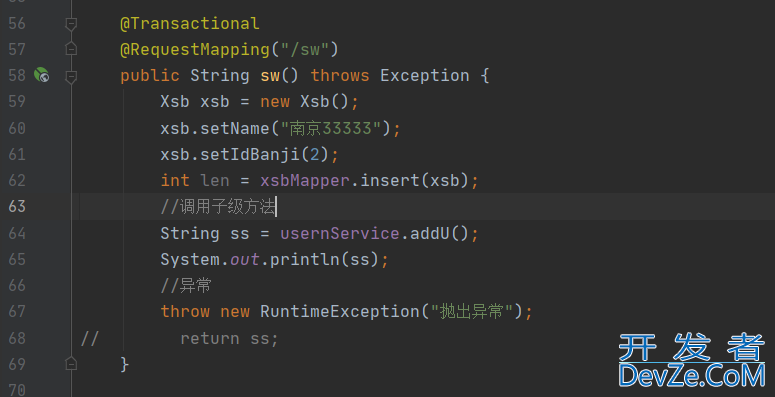
Task: Collapse the sw() method body fold arrow
Action: pyautogui.click(x=71, y=76)
